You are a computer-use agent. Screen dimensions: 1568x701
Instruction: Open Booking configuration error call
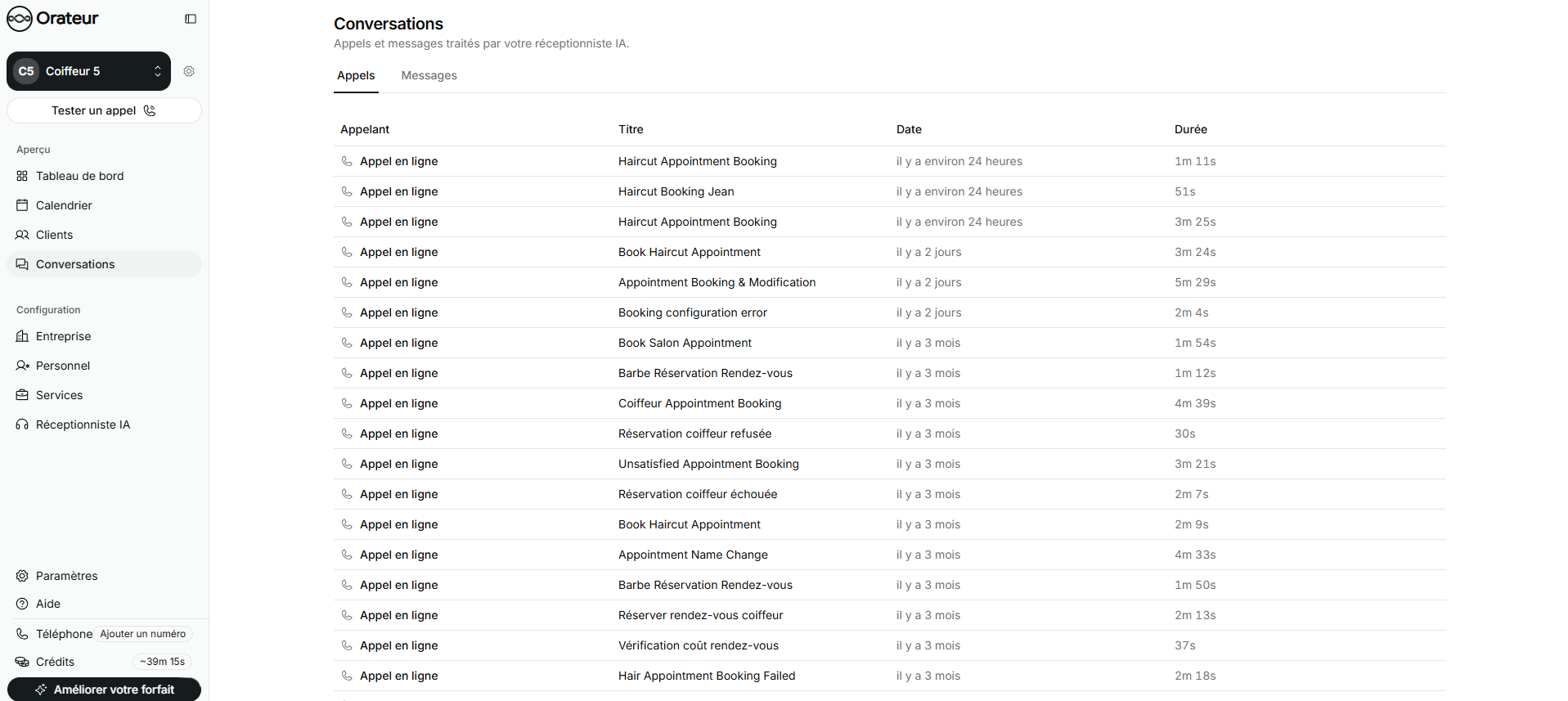point(890,312)
